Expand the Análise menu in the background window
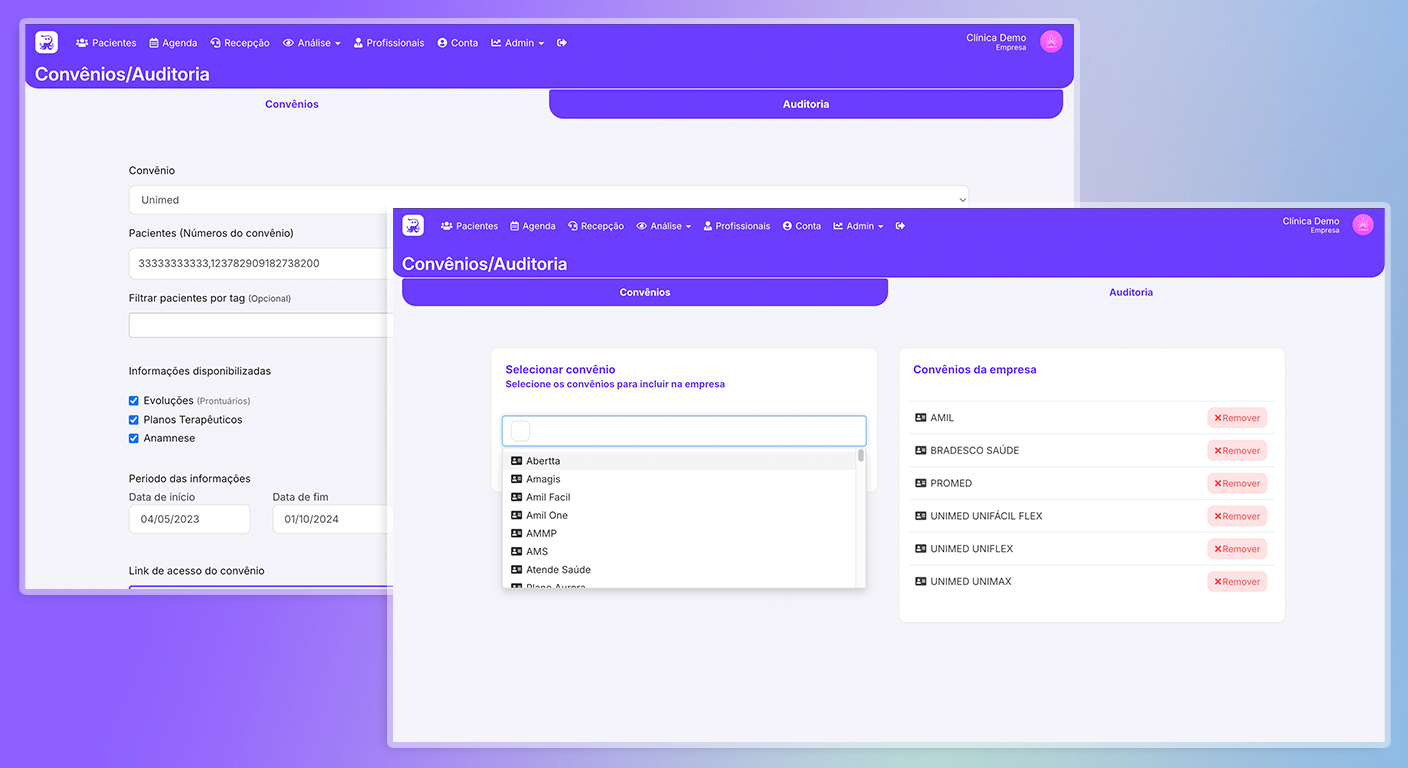 click(x=311, y=43)
